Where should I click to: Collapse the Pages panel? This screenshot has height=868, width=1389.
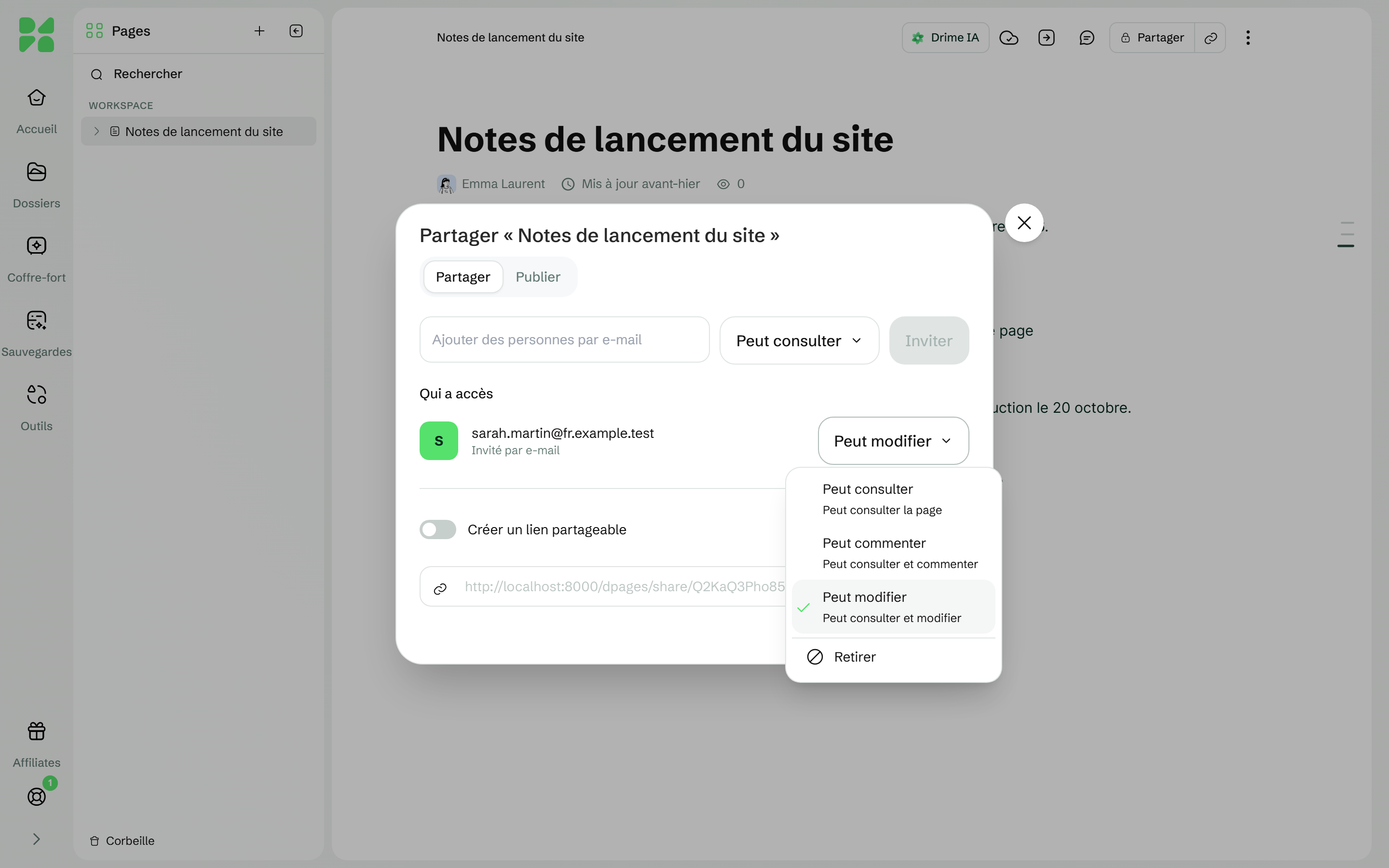(296, 31)
